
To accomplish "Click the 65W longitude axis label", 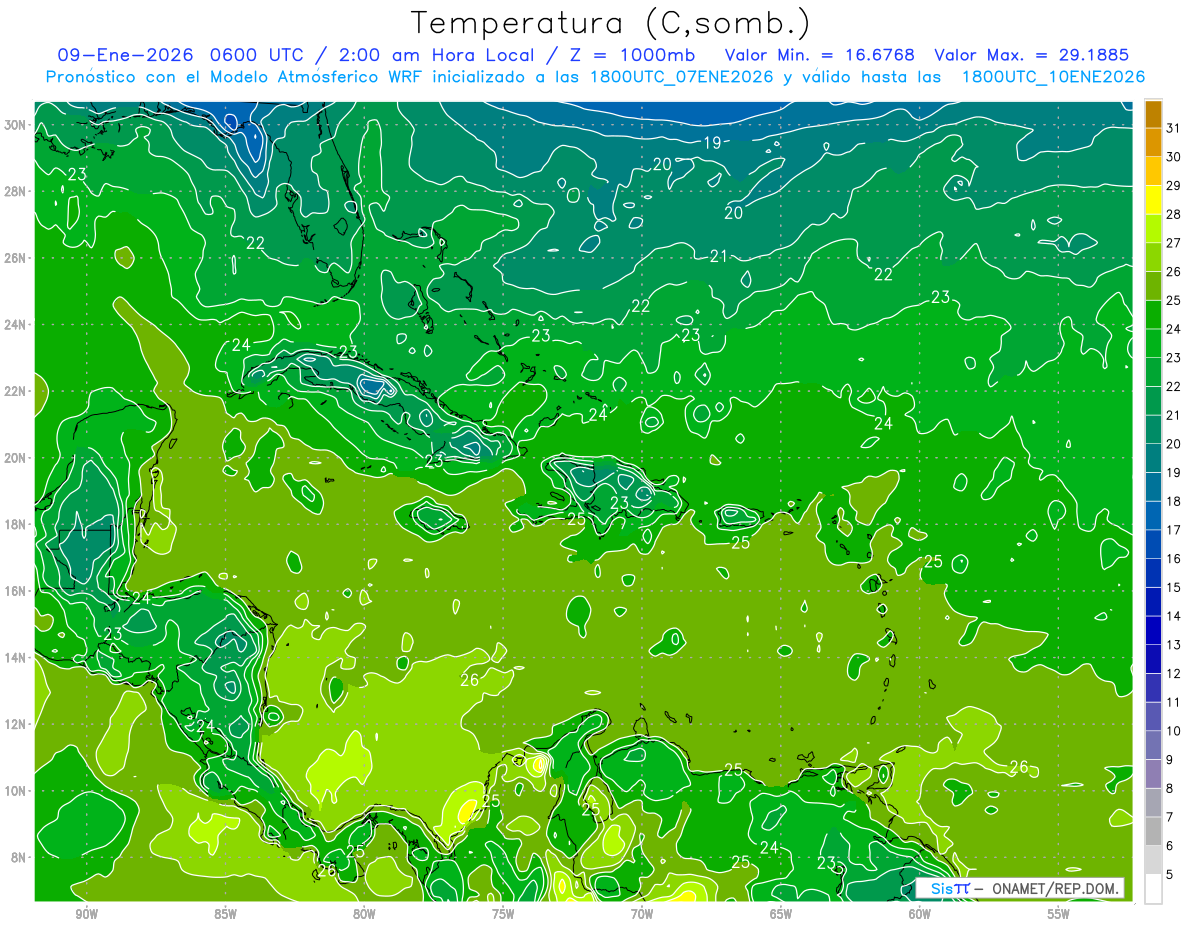I will (x=781, y=914).
